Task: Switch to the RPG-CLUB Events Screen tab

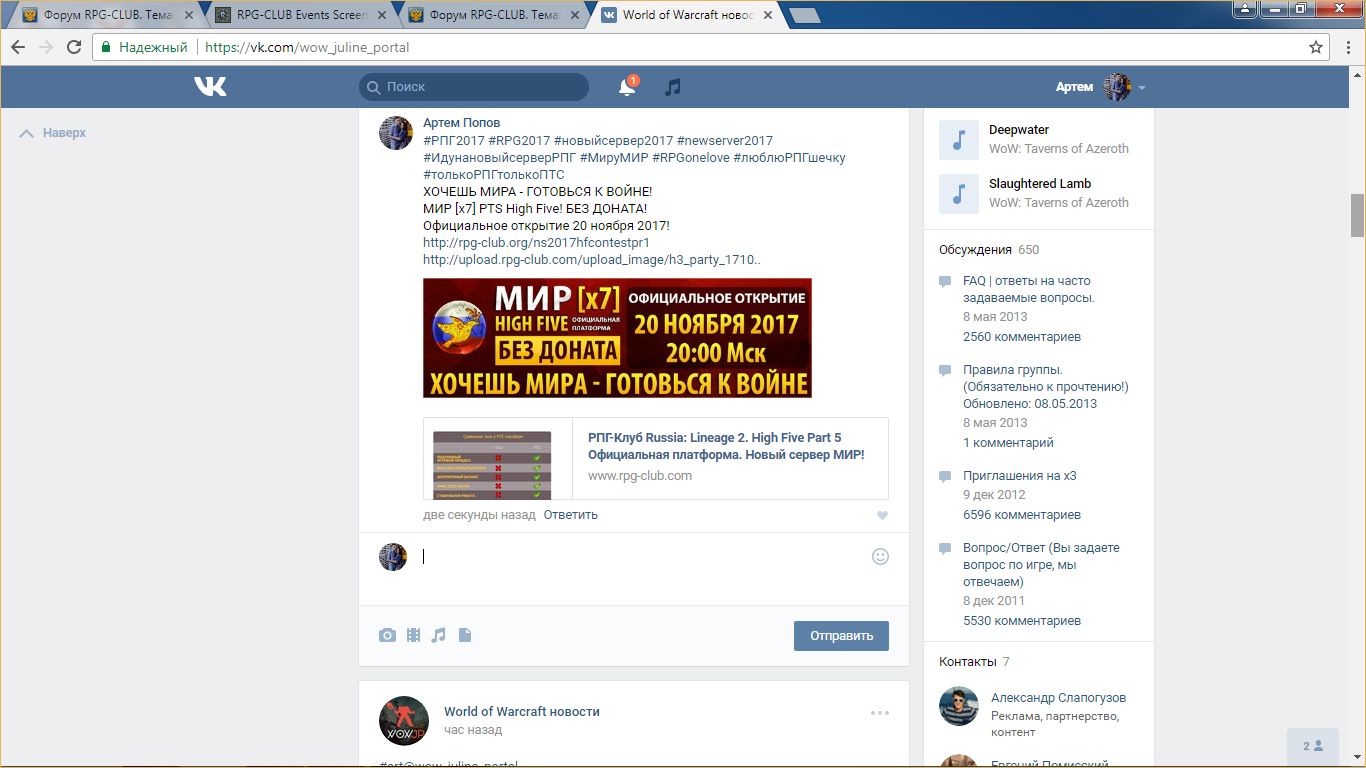Action: tap(301, 15)
